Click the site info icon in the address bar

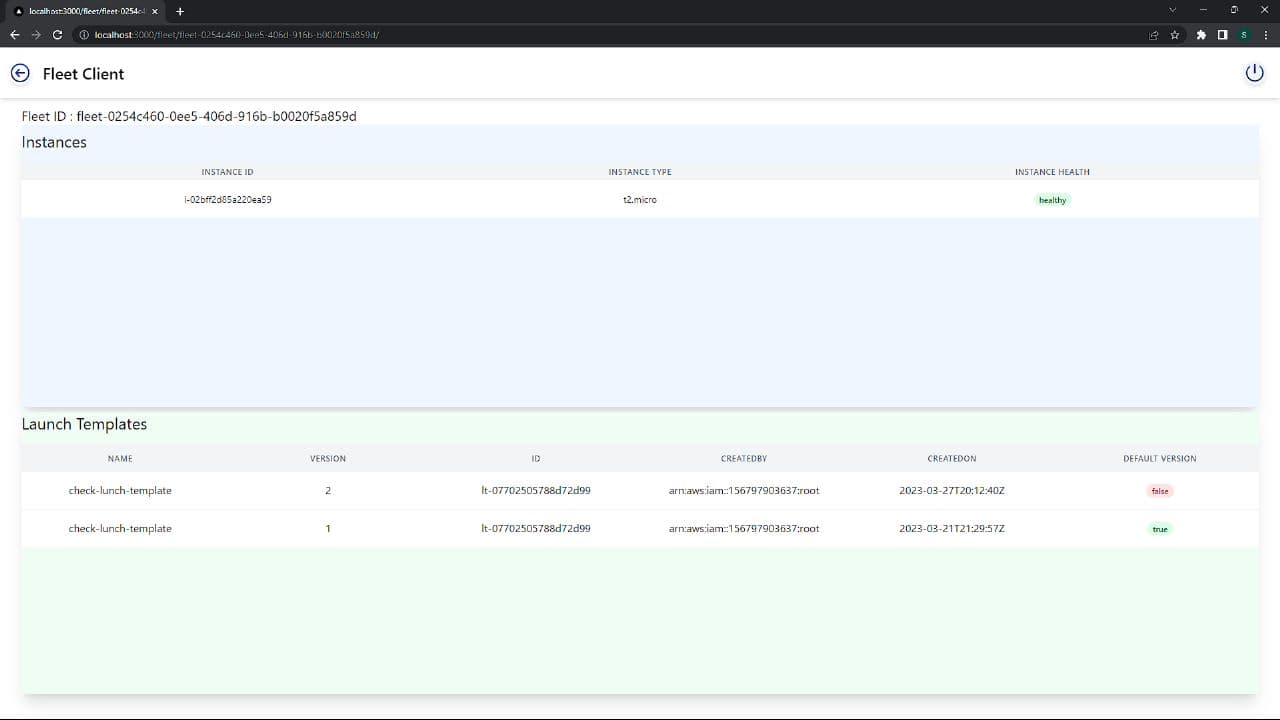pyautogui.click(x=86, y=34)
